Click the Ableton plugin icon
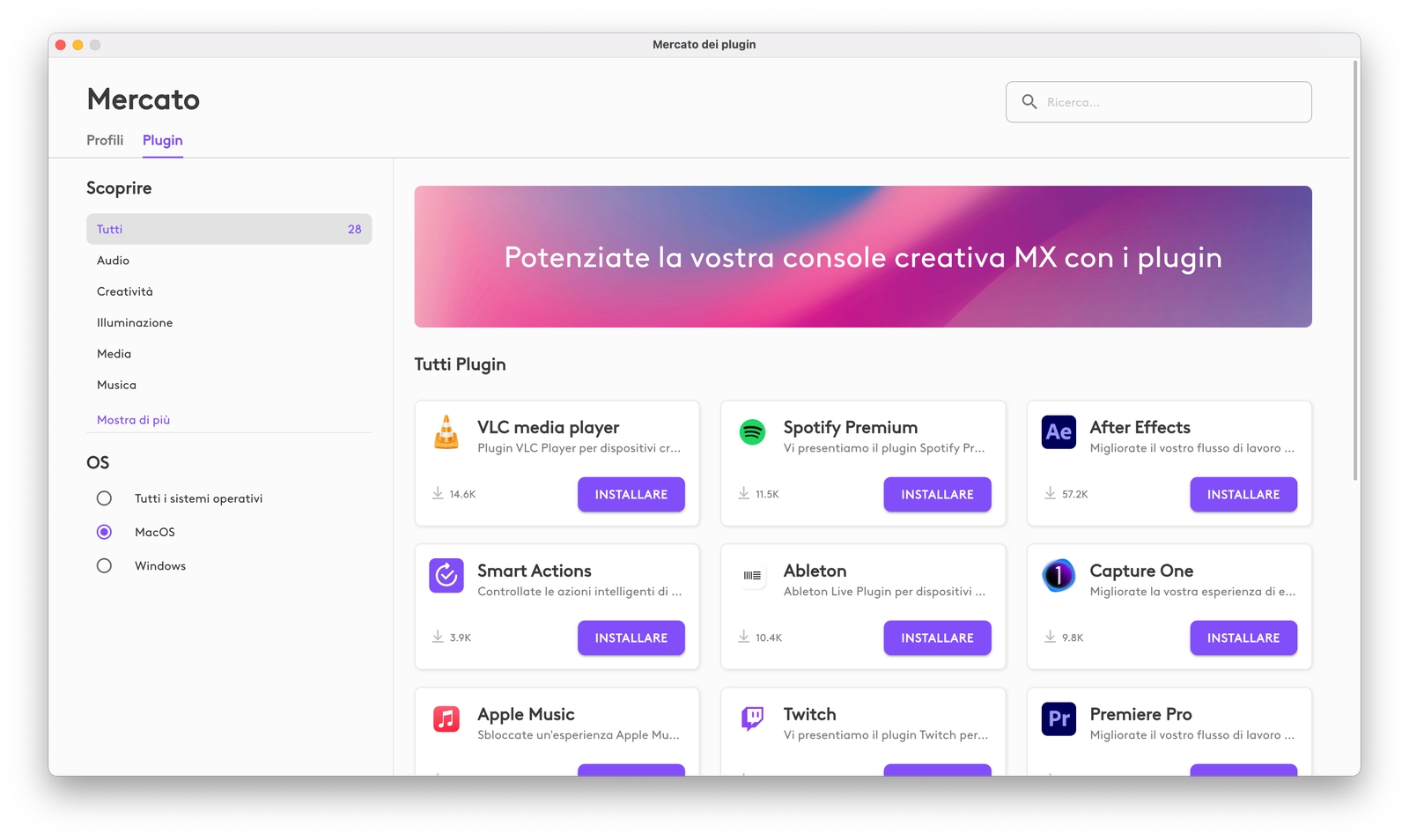 click(x=752, y=576)
